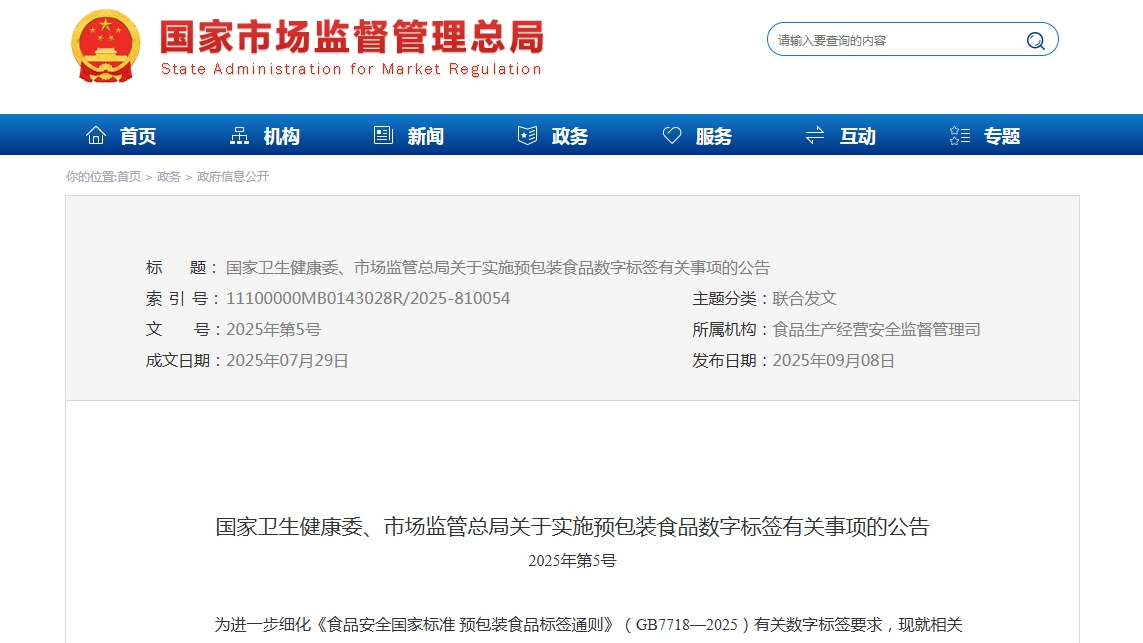
Task: Click the magnifier search icon
Action: tap(1035, 40)
